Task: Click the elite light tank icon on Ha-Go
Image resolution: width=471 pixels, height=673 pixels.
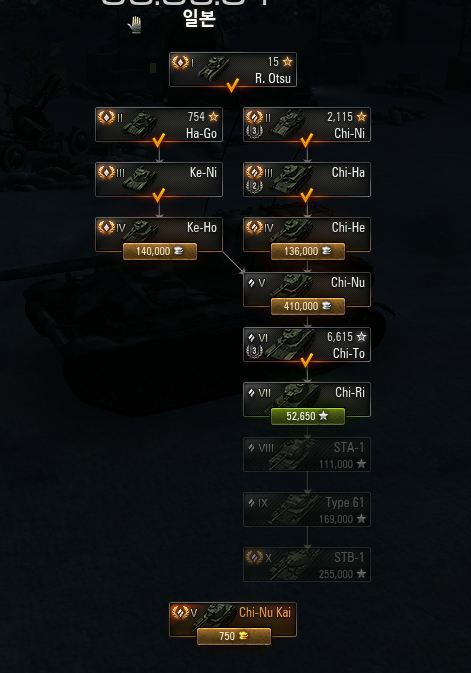Action: (106, 117)
